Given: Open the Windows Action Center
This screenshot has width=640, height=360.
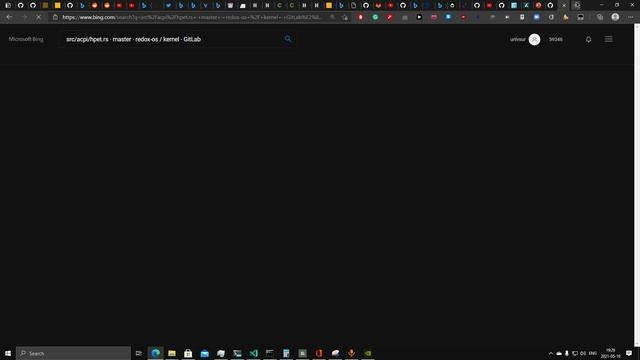Looking at the screenshot, I should [x=629, y=353].
